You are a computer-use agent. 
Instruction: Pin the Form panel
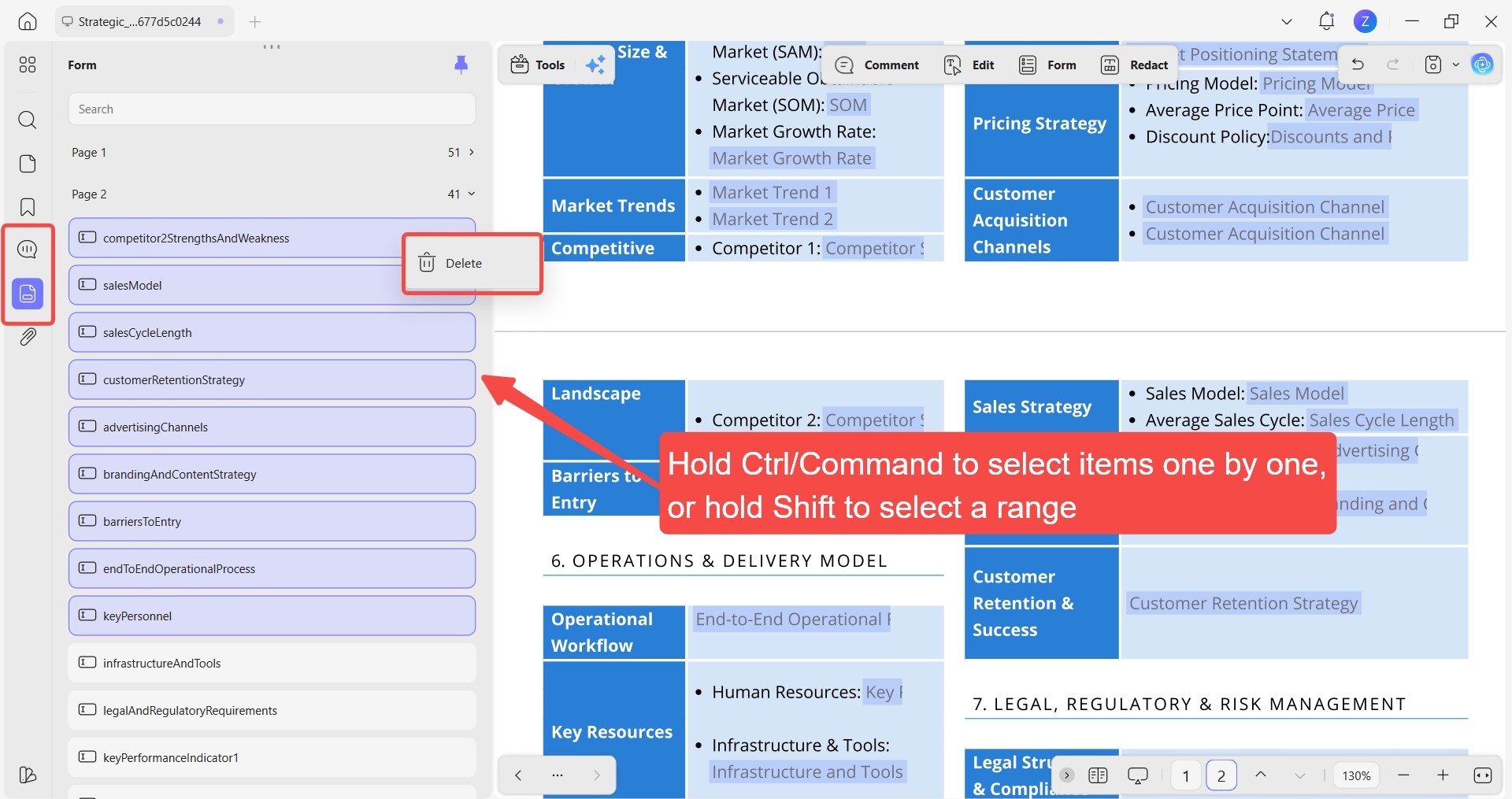(461, 65)
